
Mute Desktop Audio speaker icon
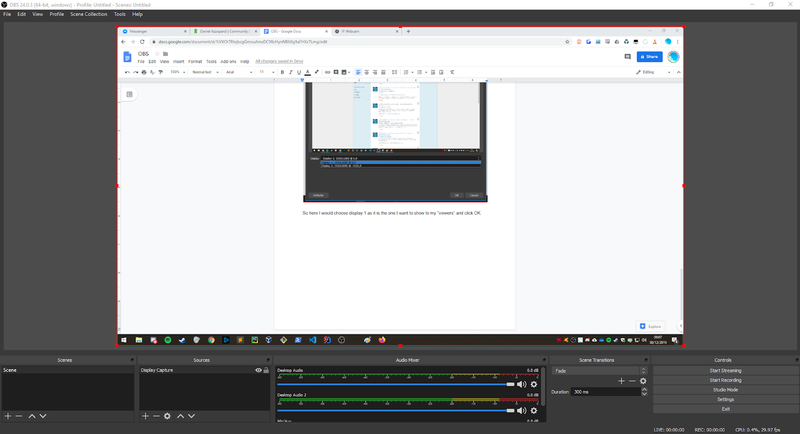pyautogui.click(x=521, y=384)
